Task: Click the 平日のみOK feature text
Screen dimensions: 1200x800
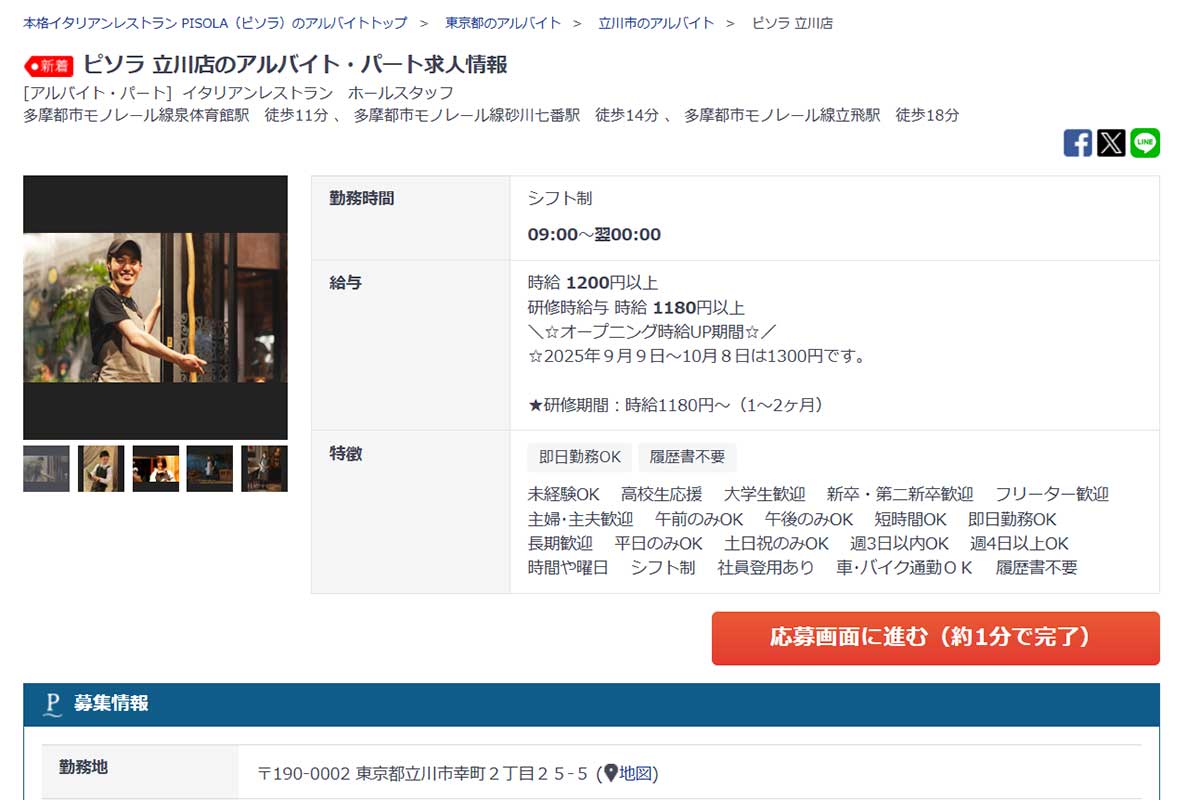Action: (658, 543)
